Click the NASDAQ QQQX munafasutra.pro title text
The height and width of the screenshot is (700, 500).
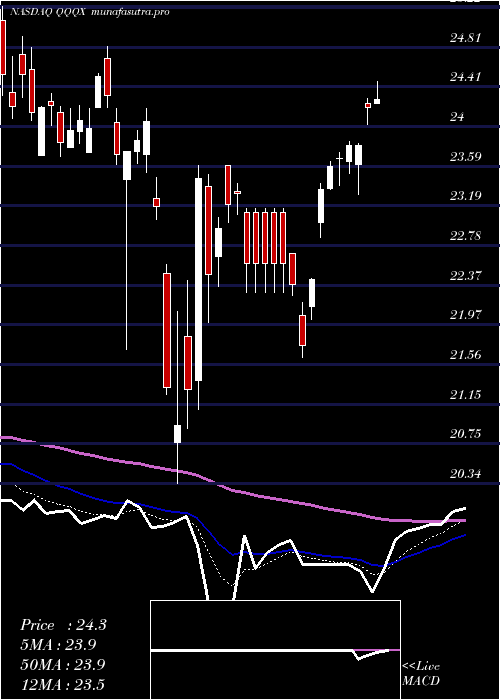tap(89, 12)
